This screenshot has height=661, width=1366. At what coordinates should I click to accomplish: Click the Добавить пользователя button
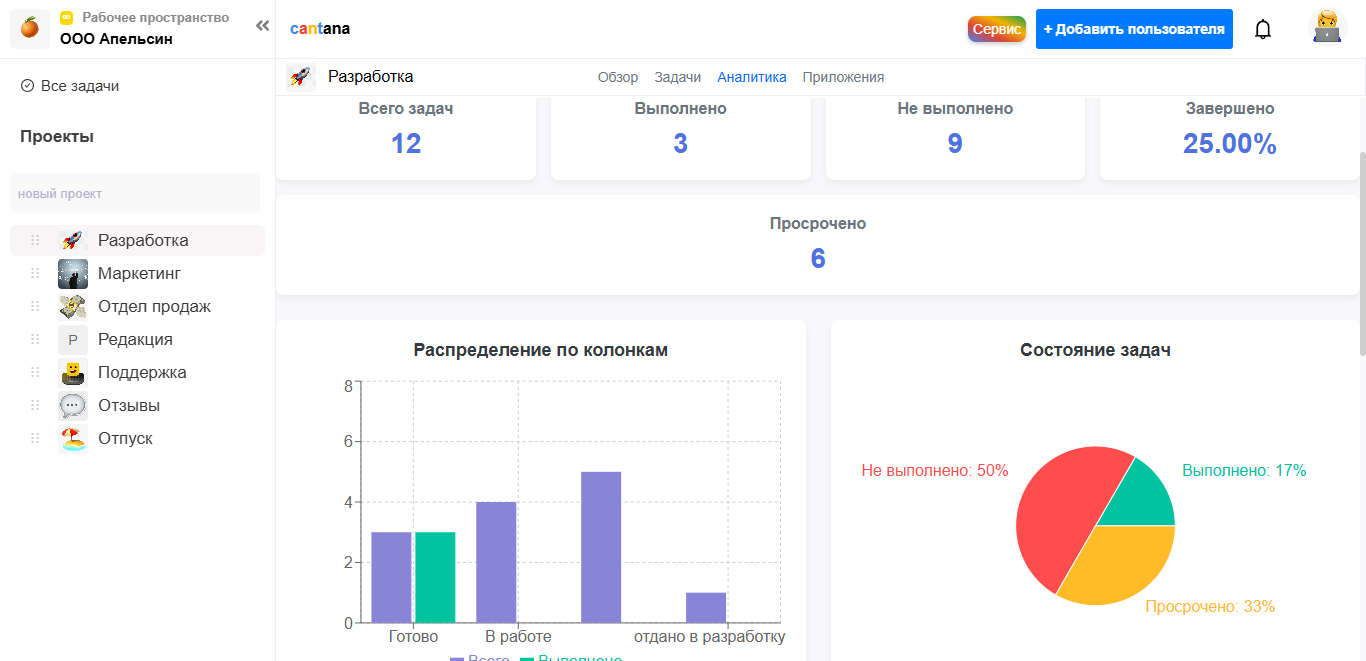click(x=1134, y=28)
